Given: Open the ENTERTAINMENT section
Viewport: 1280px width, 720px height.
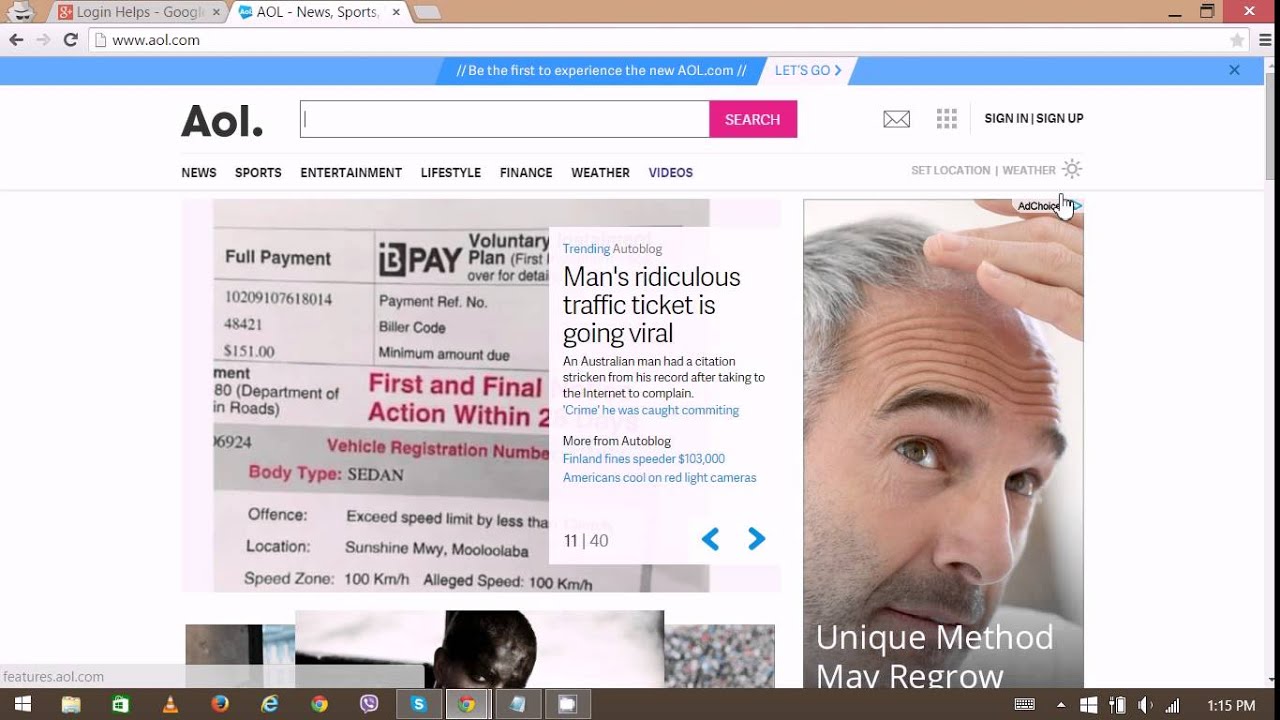Looking at the screenshot, I should 351,173.
